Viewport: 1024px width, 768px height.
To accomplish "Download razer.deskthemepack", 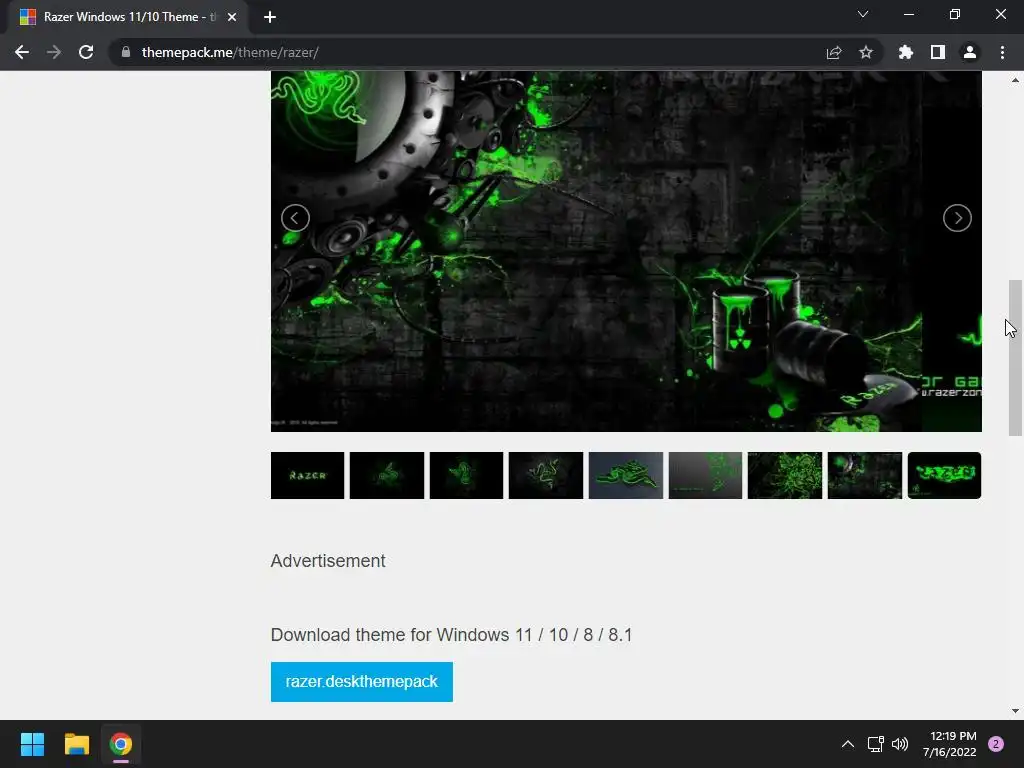I will tap(362, 682).
